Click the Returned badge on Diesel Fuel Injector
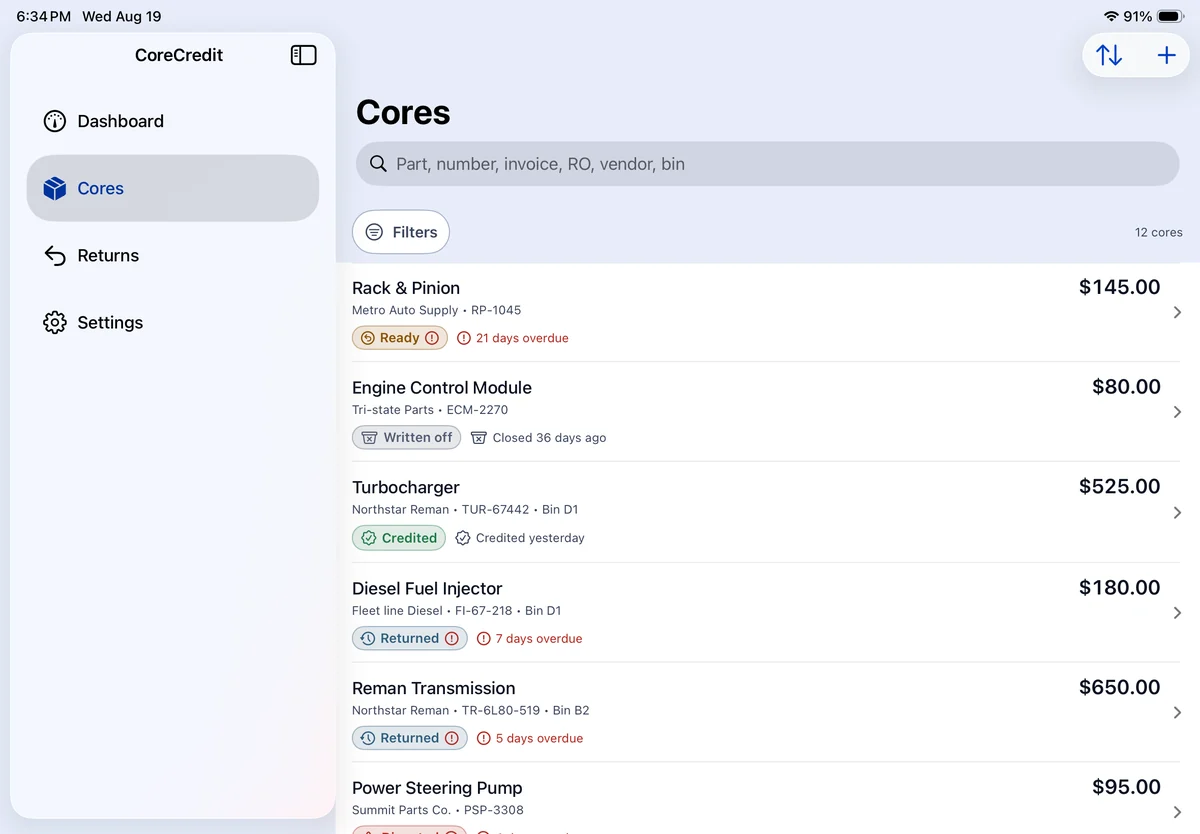The height and width of the screenshot is (834, 1200). pos(410,638)
